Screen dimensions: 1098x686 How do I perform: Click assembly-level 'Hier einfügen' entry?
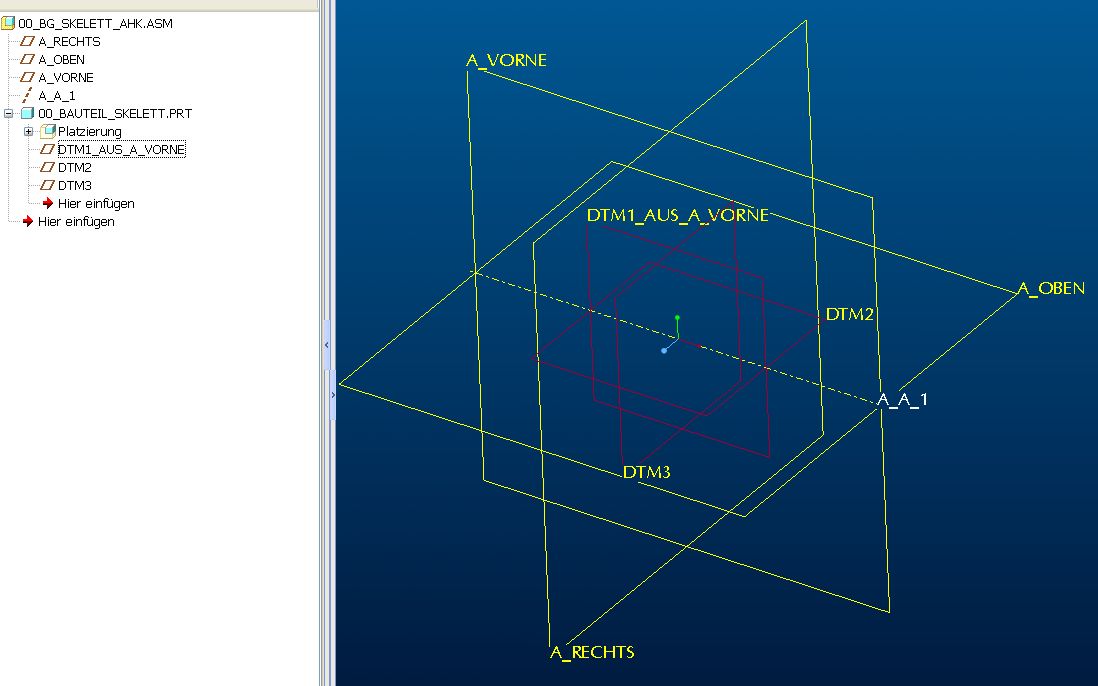pyautogui.click(x=76, y=222)
